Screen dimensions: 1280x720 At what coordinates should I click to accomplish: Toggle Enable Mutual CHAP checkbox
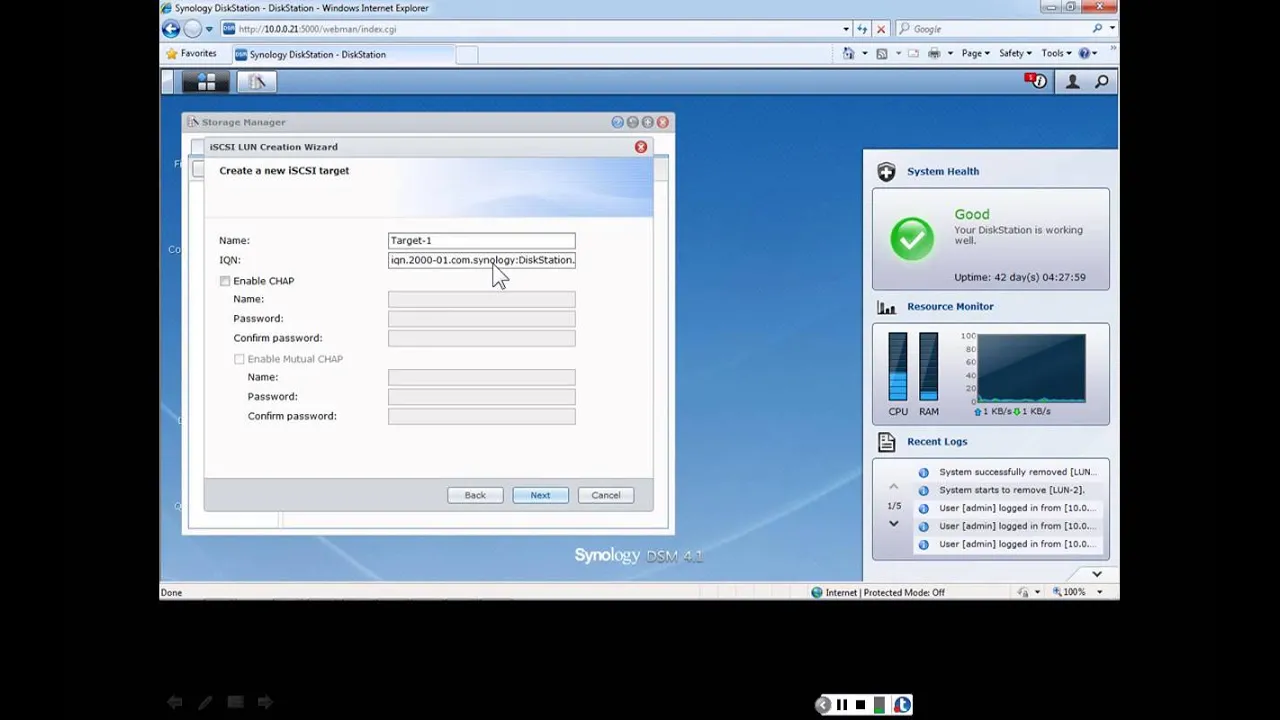[x=239, y=359]
